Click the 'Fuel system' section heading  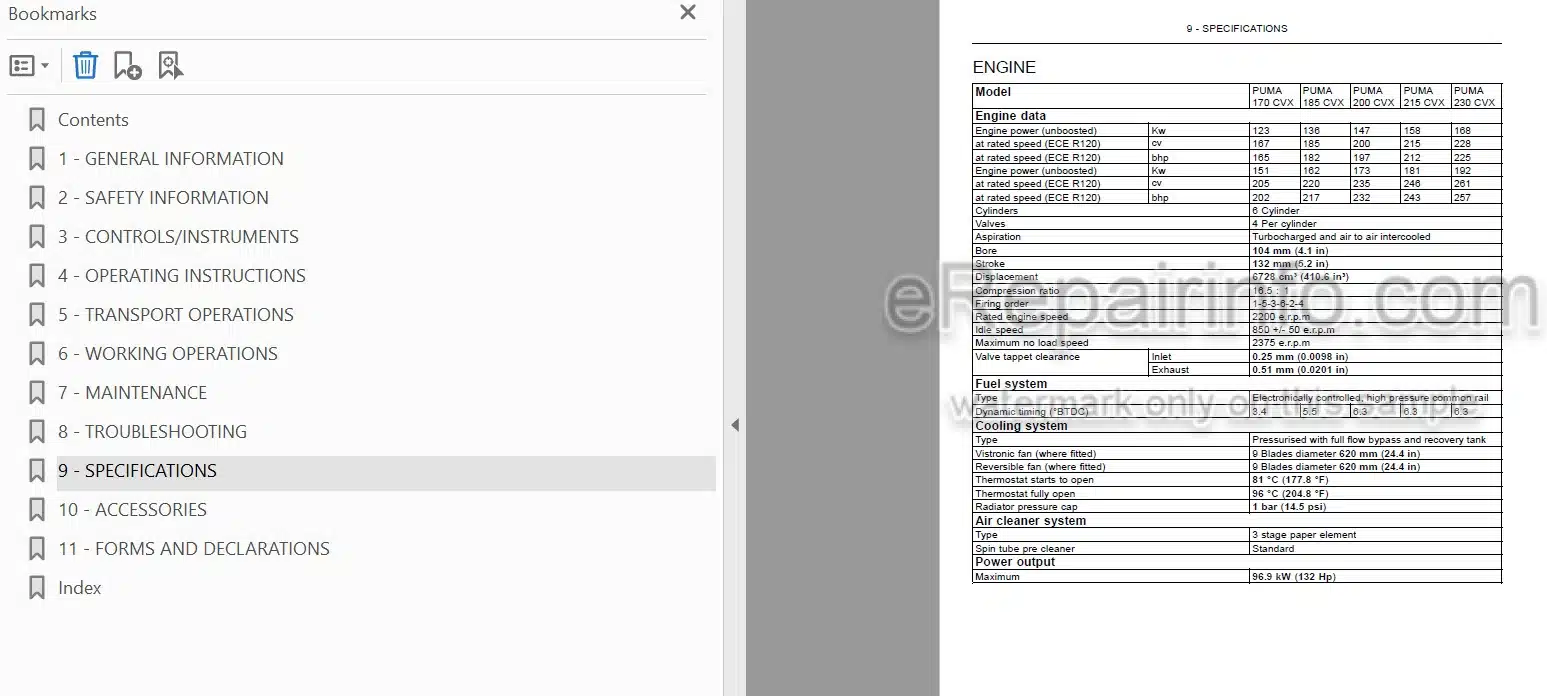point(1011,384)
